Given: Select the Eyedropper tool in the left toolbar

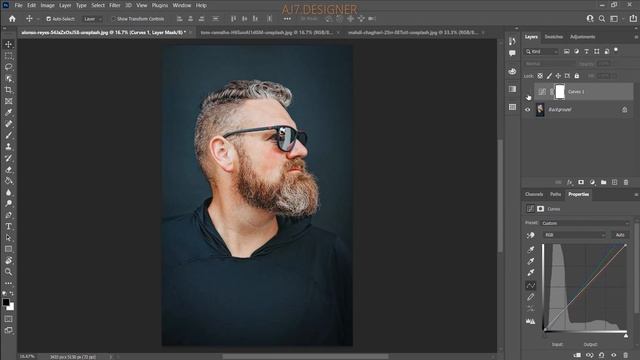Looking at the screenshot, I should [x=9, y=113].
